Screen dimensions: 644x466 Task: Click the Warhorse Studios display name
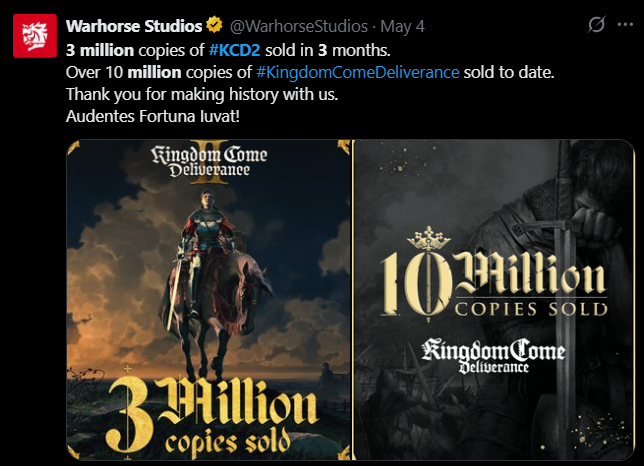134,26
